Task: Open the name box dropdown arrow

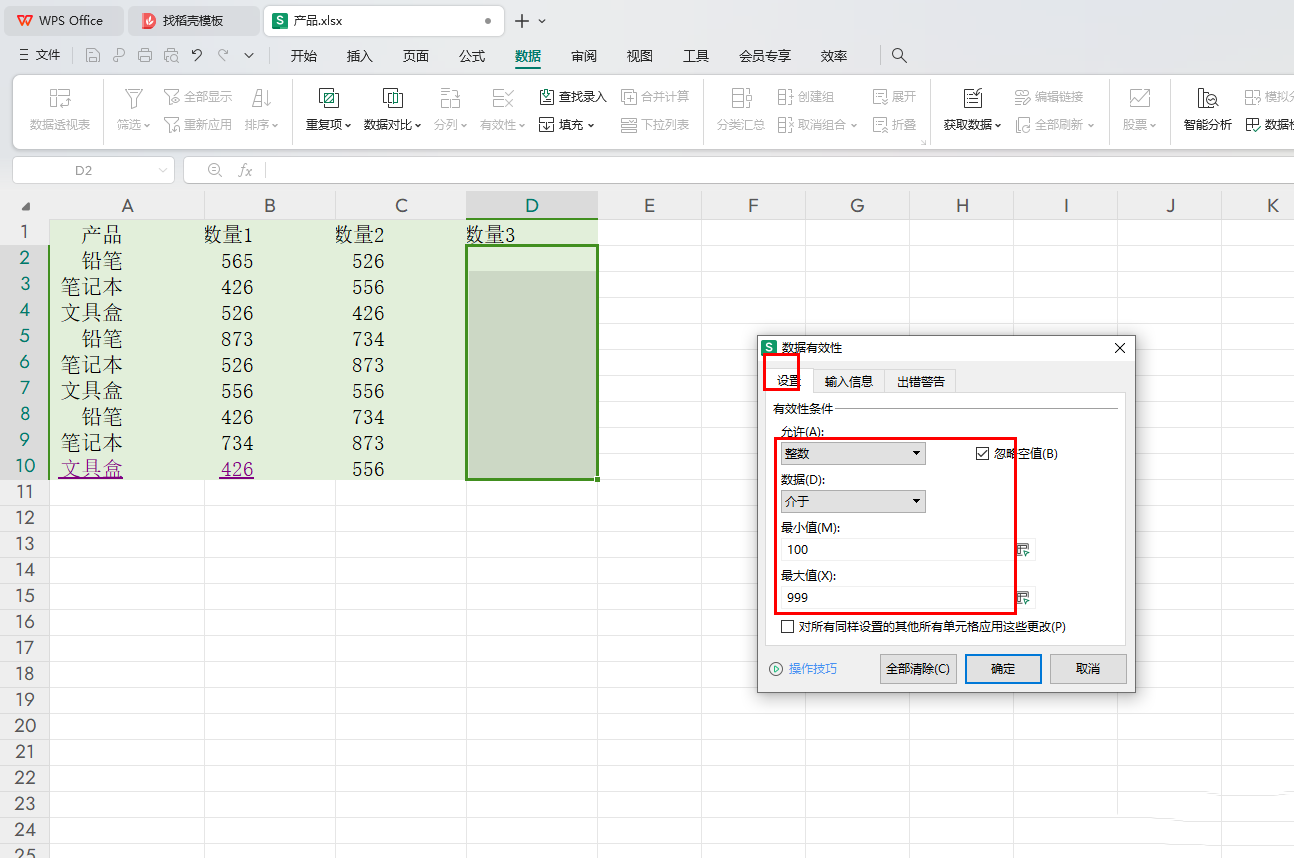Action: point(163,171)
